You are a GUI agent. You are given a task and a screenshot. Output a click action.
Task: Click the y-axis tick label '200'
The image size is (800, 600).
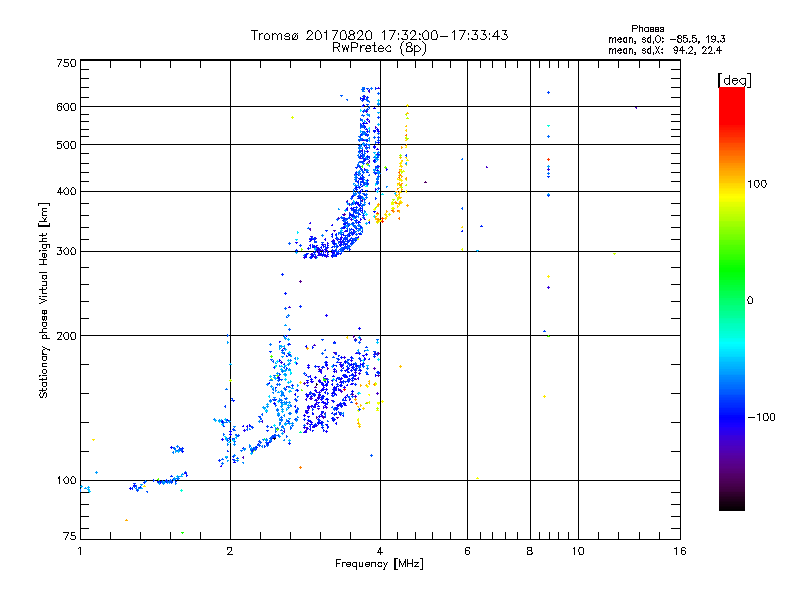coord(66,336)
